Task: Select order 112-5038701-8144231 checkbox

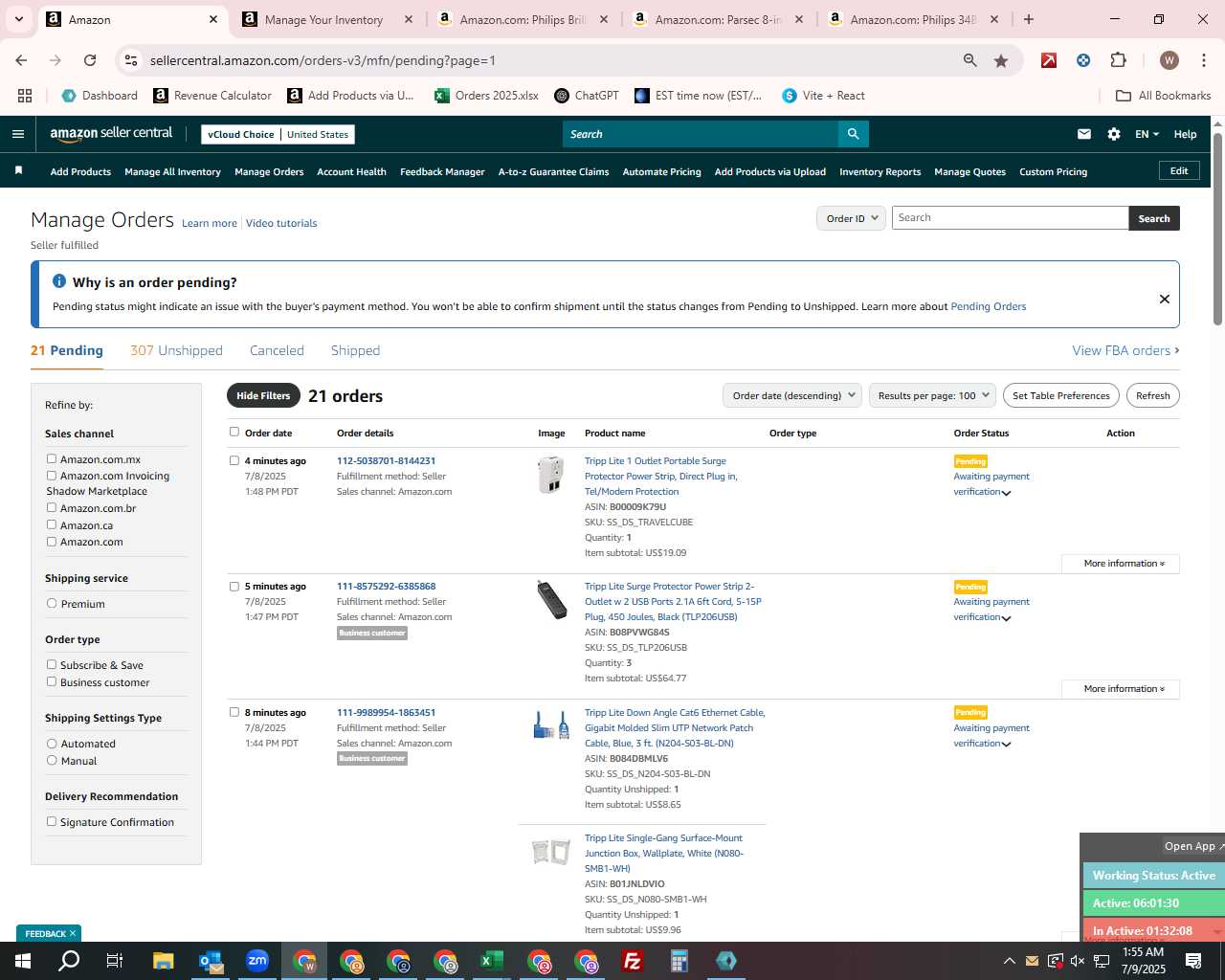Action: tap(234, 460)
